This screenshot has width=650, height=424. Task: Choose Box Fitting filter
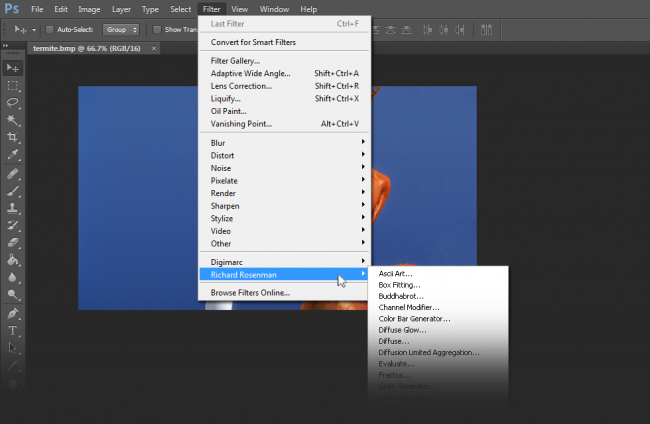(x=438, y=285)
